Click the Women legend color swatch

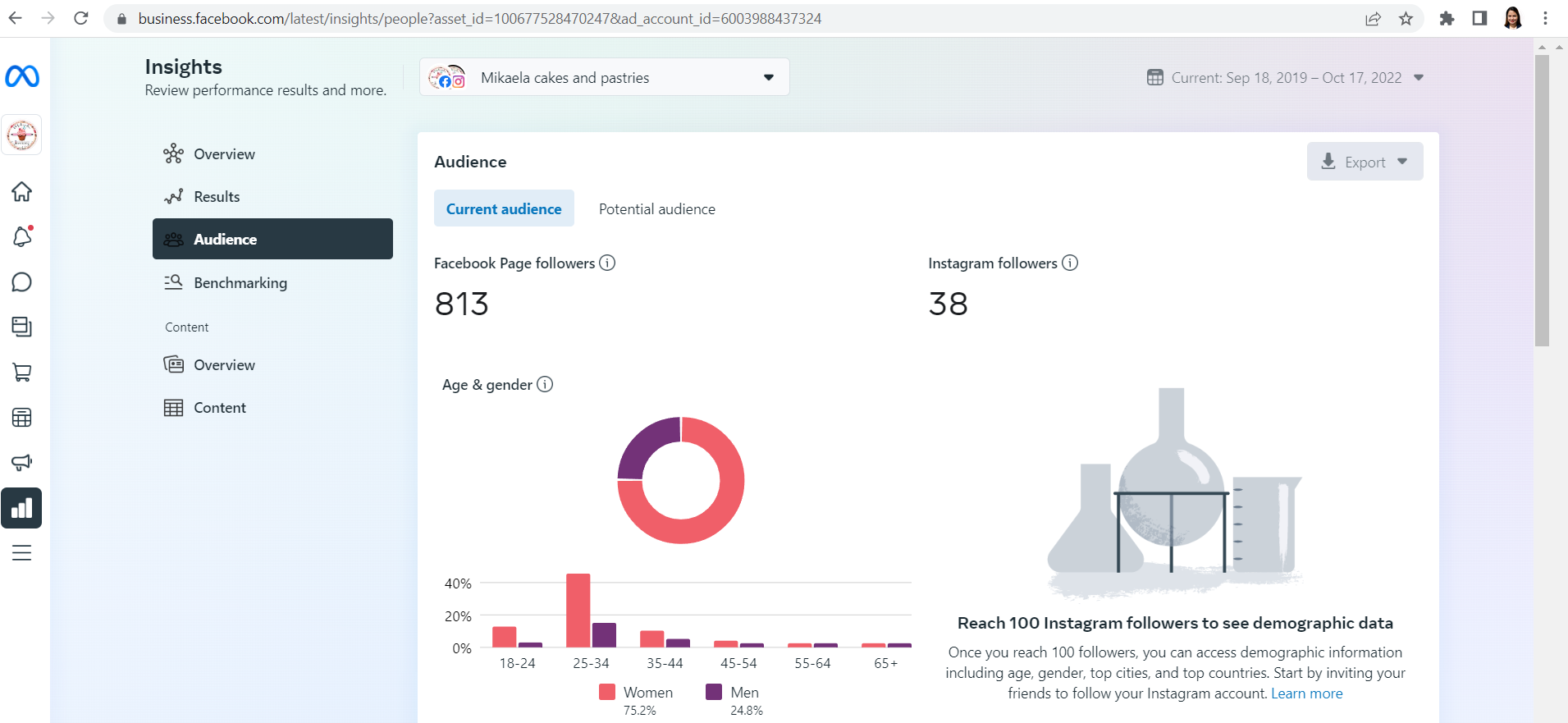(607, 692)
